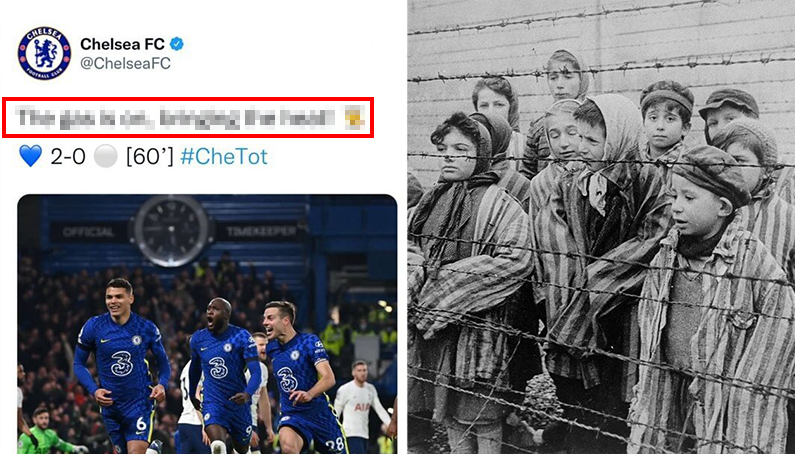795x454 pixels.
Task: Open the @ChelseaFC handle
Action: [125, 63]
